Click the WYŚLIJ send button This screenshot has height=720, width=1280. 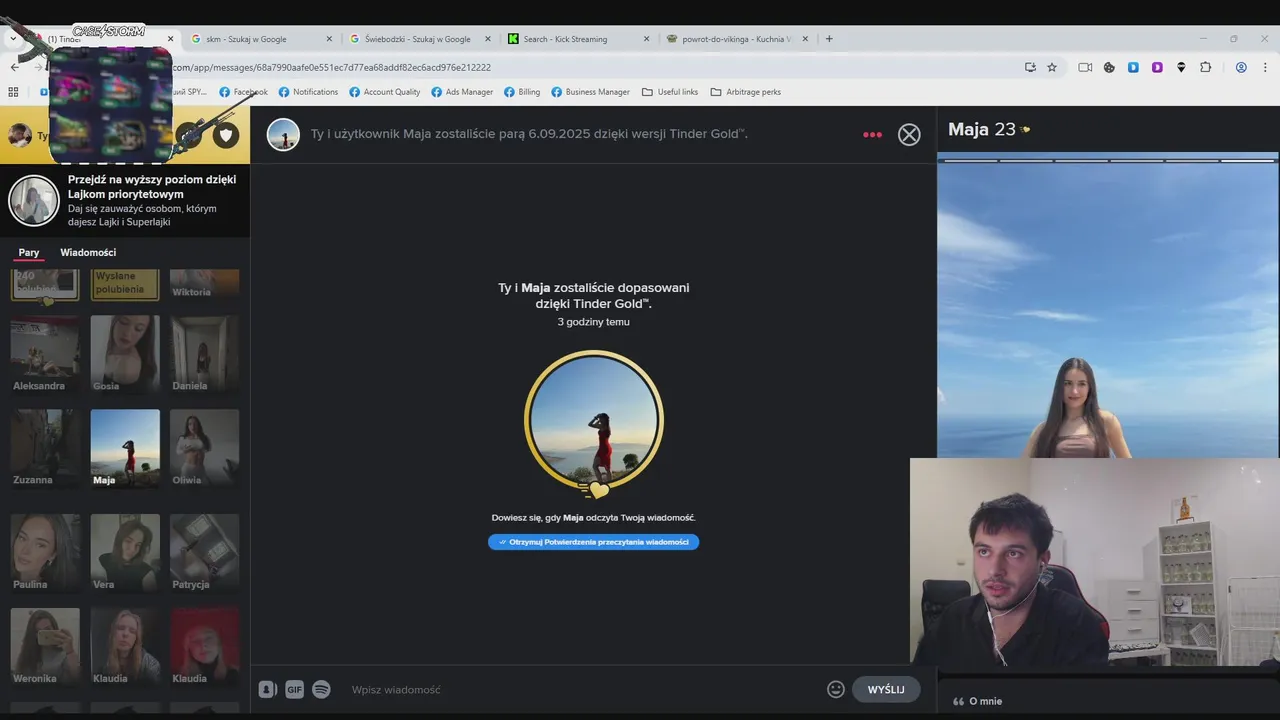click(886, 689)
